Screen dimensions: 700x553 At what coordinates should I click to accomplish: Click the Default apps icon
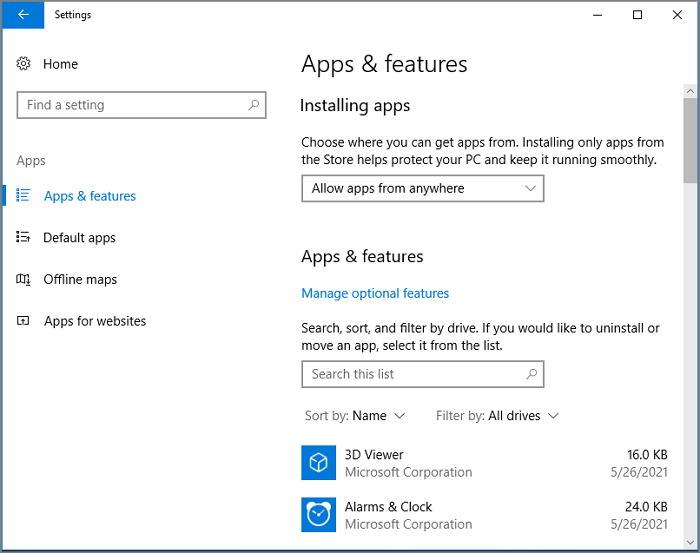(24, 238)
